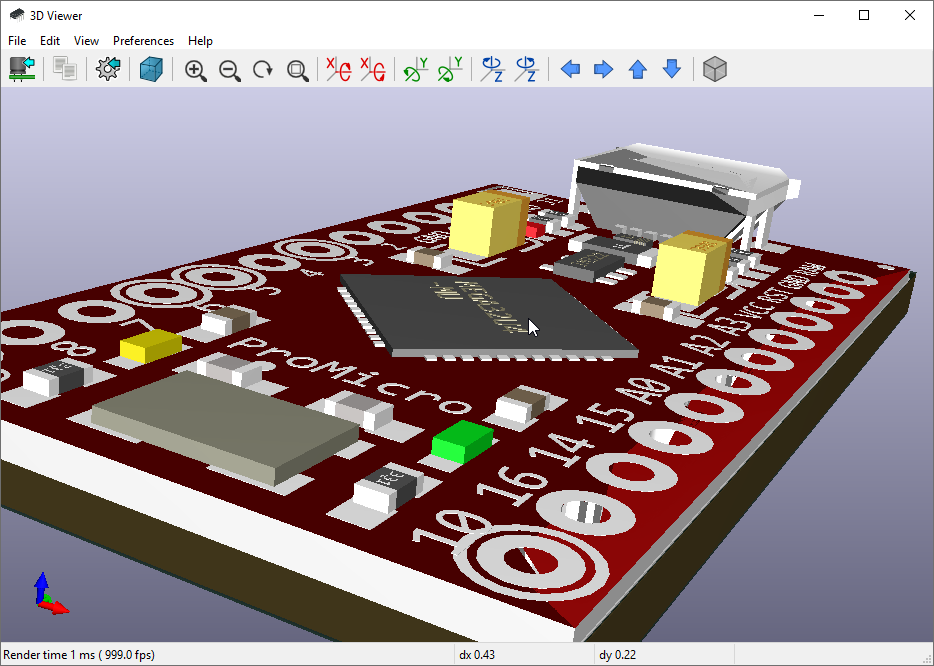This screenshot has width=934, height=666.
Task: Click the Redraw view icon
Action: pos(263,70)
